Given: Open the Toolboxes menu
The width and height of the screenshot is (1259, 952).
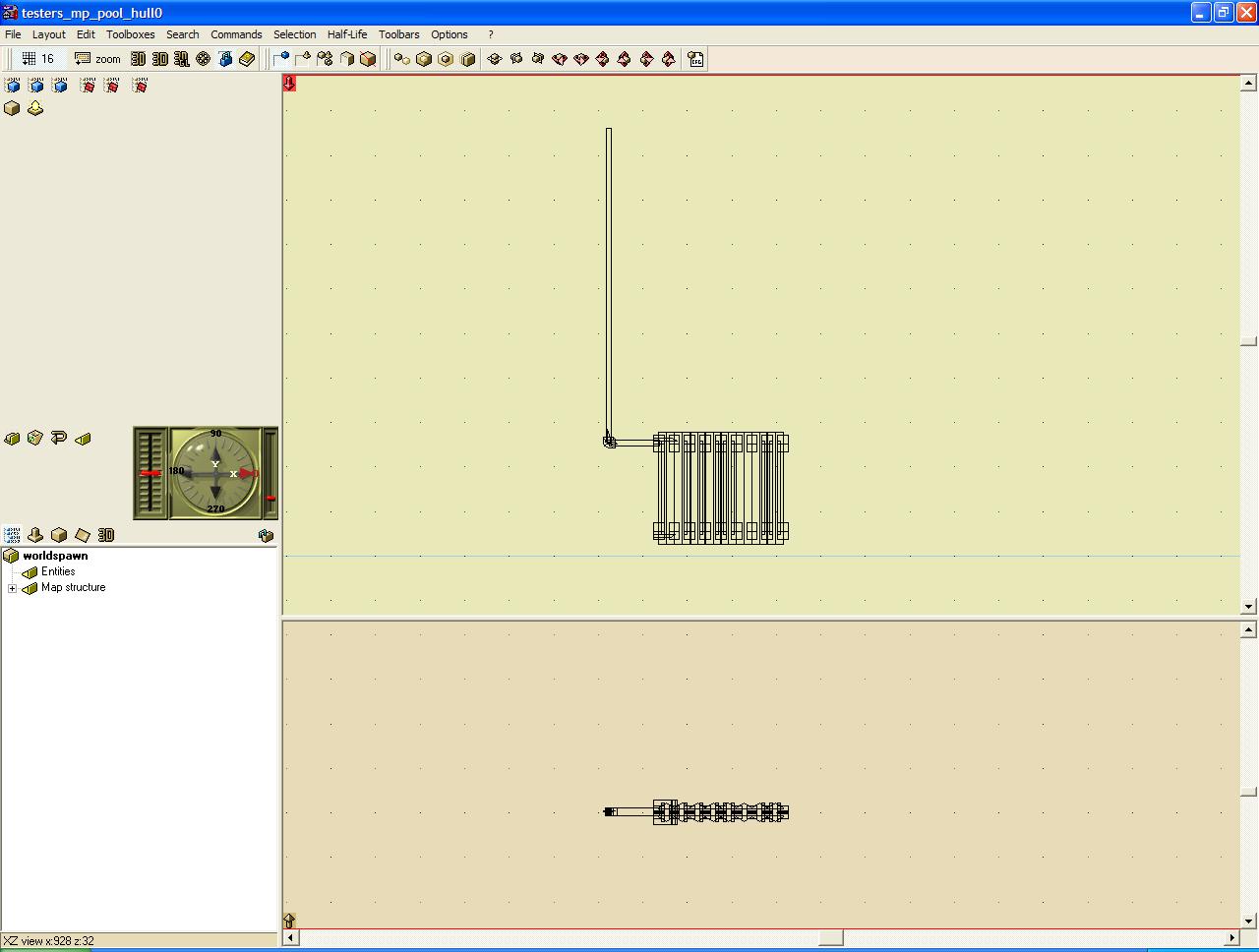Looking at the screenshot, I should pyautogui.click(x=130, y=34).
